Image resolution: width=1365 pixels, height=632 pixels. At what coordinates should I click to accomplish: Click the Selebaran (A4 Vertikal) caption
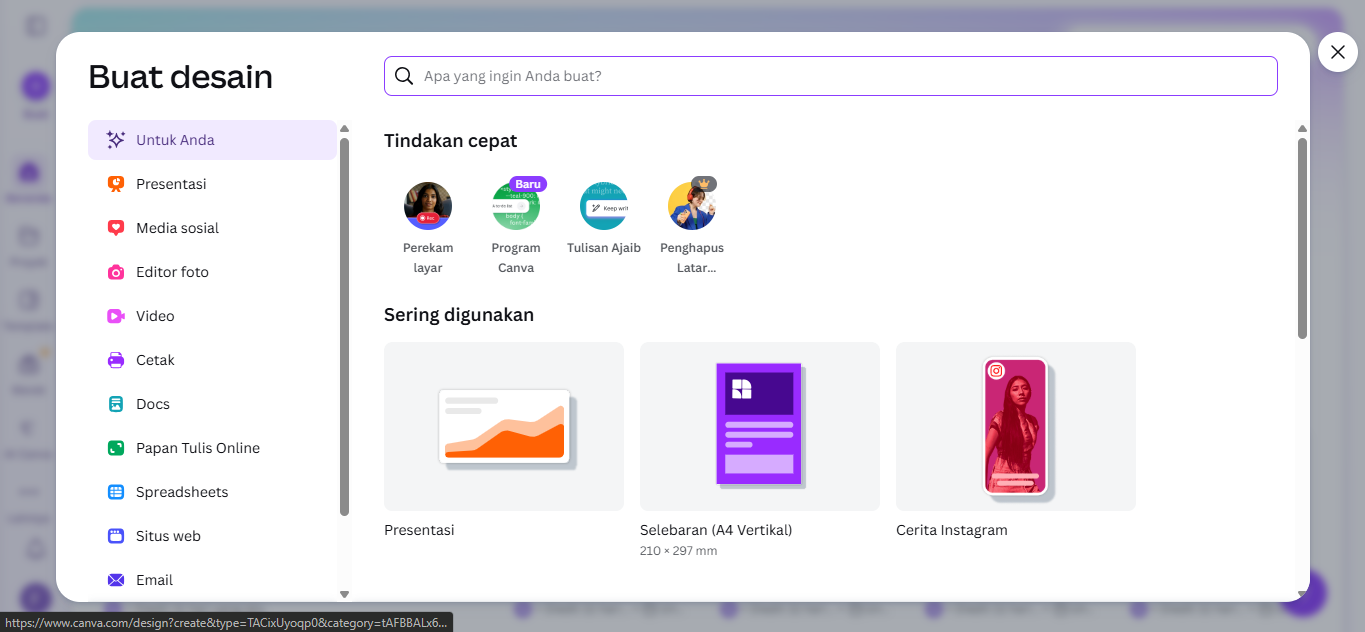click(716, 530)
